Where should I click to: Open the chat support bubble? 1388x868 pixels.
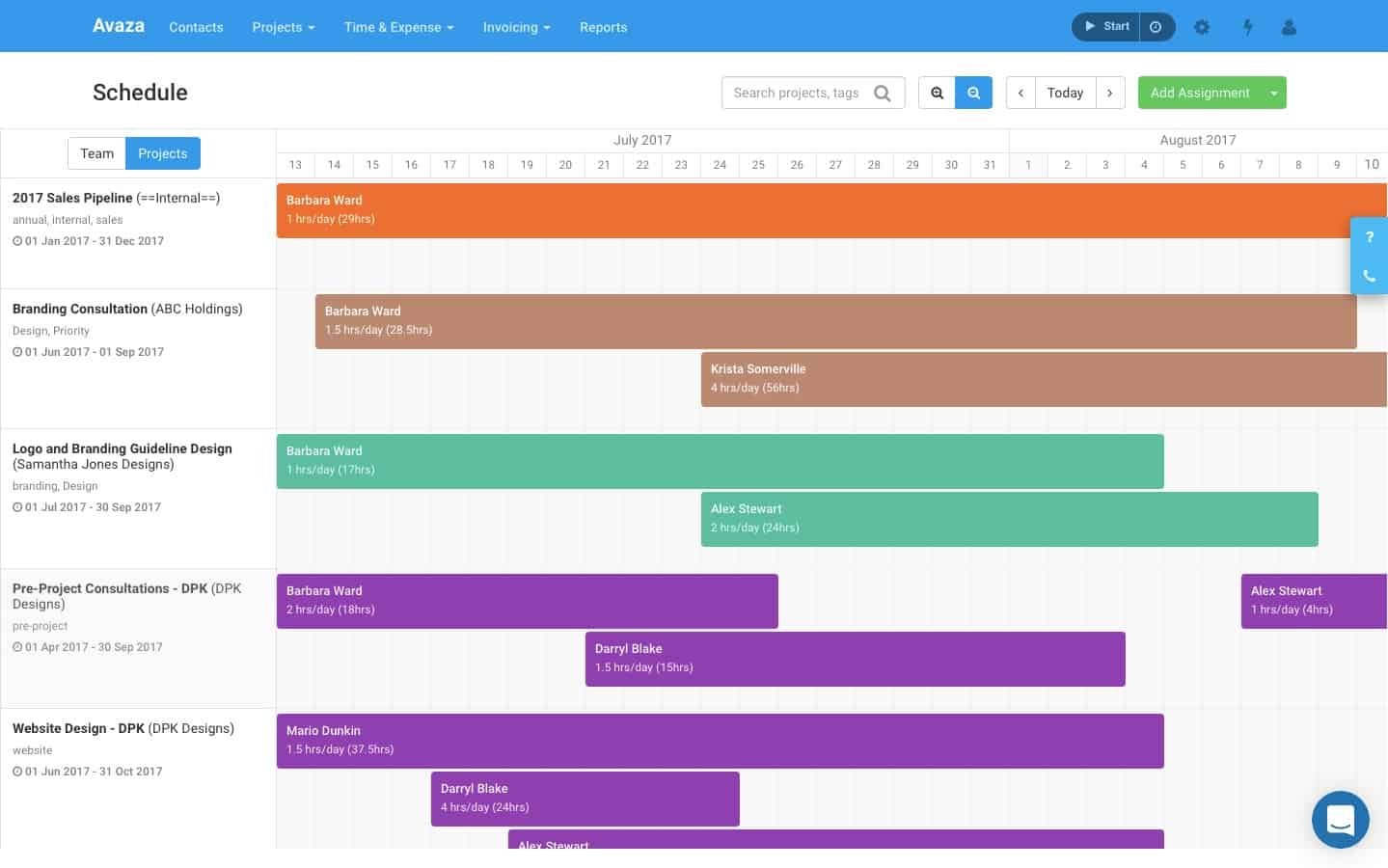1340,820
